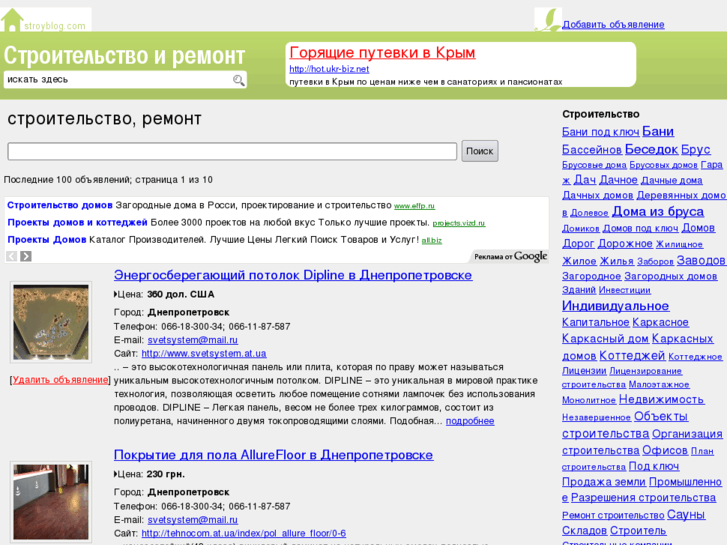Select the Коттеджное tag
The image size is (727, 545).
[695, 357]
